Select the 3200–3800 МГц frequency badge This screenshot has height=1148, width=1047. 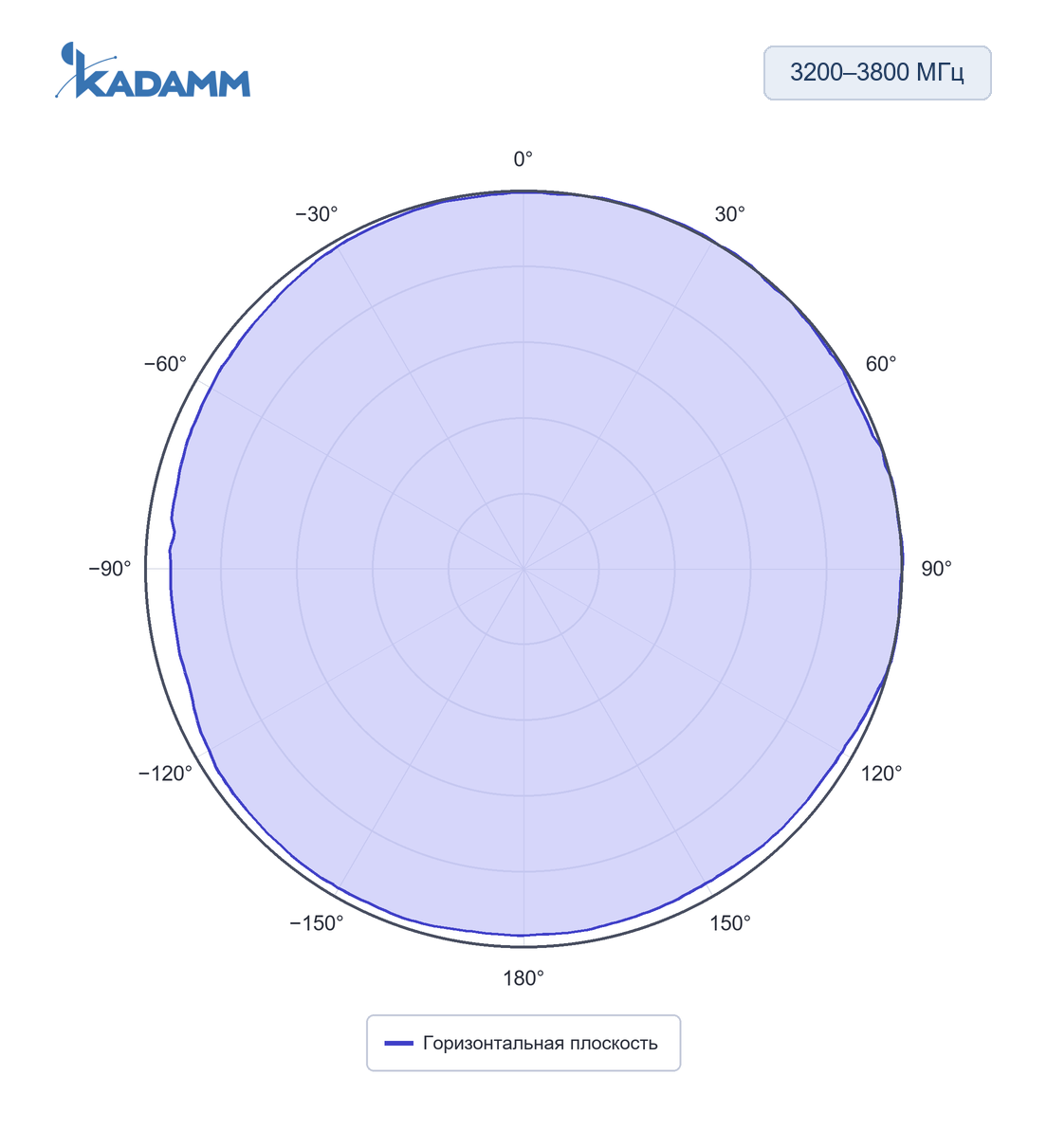(877, 73)
